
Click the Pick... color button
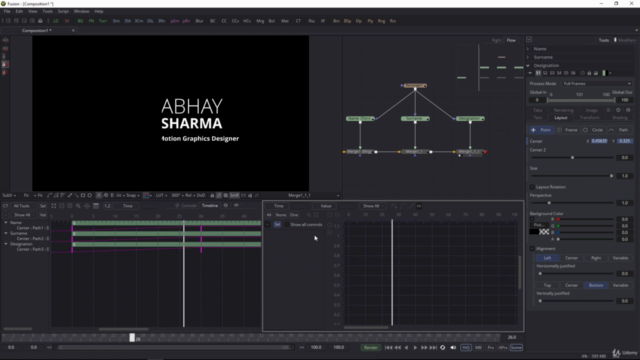click(x=539, y=225)
